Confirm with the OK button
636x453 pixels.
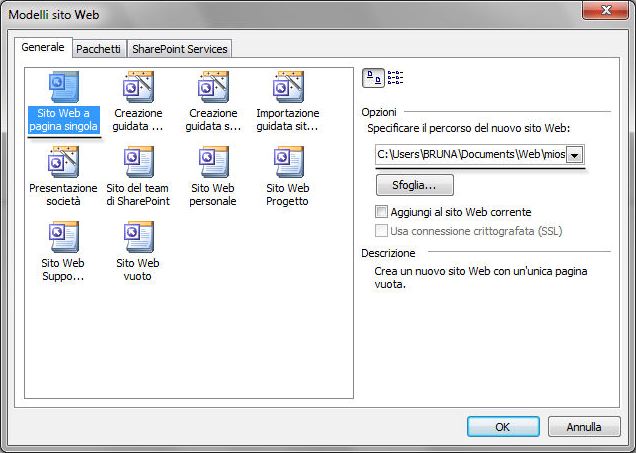503,427
